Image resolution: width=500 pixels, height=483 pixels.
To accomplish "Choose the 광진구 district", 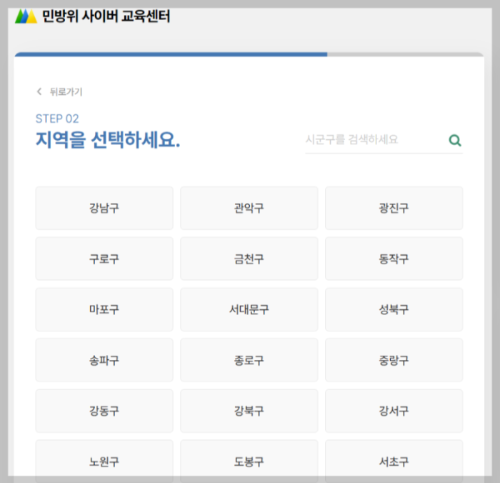I will point(394,208).
